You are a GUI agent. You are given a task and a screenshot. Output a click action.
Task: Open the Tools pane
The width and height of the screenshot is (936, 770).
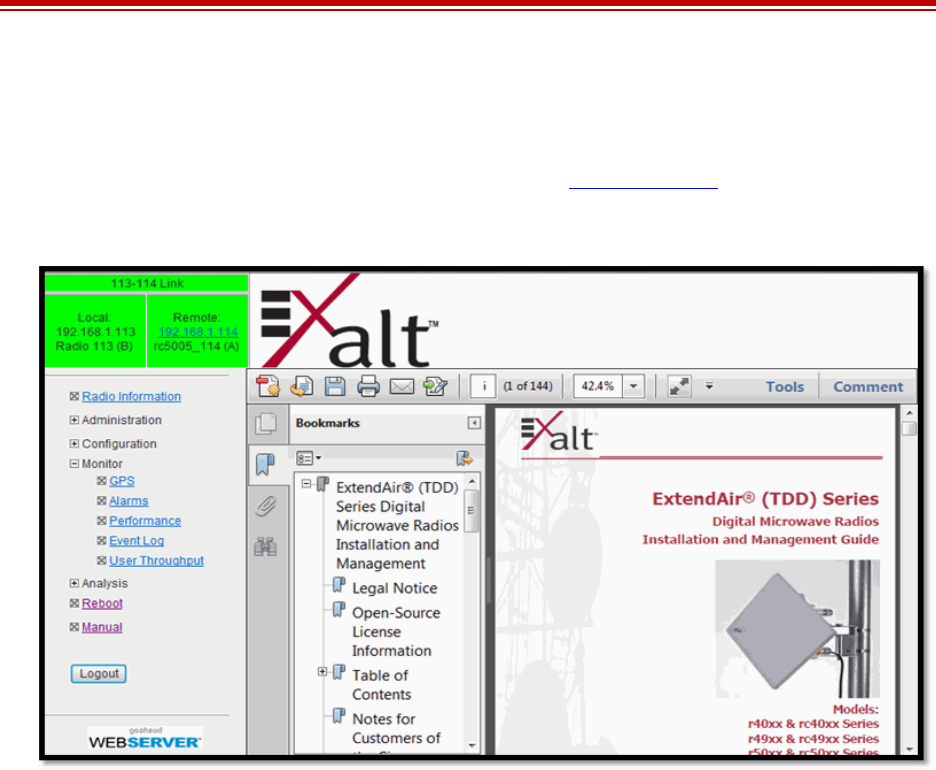[785, 387]
